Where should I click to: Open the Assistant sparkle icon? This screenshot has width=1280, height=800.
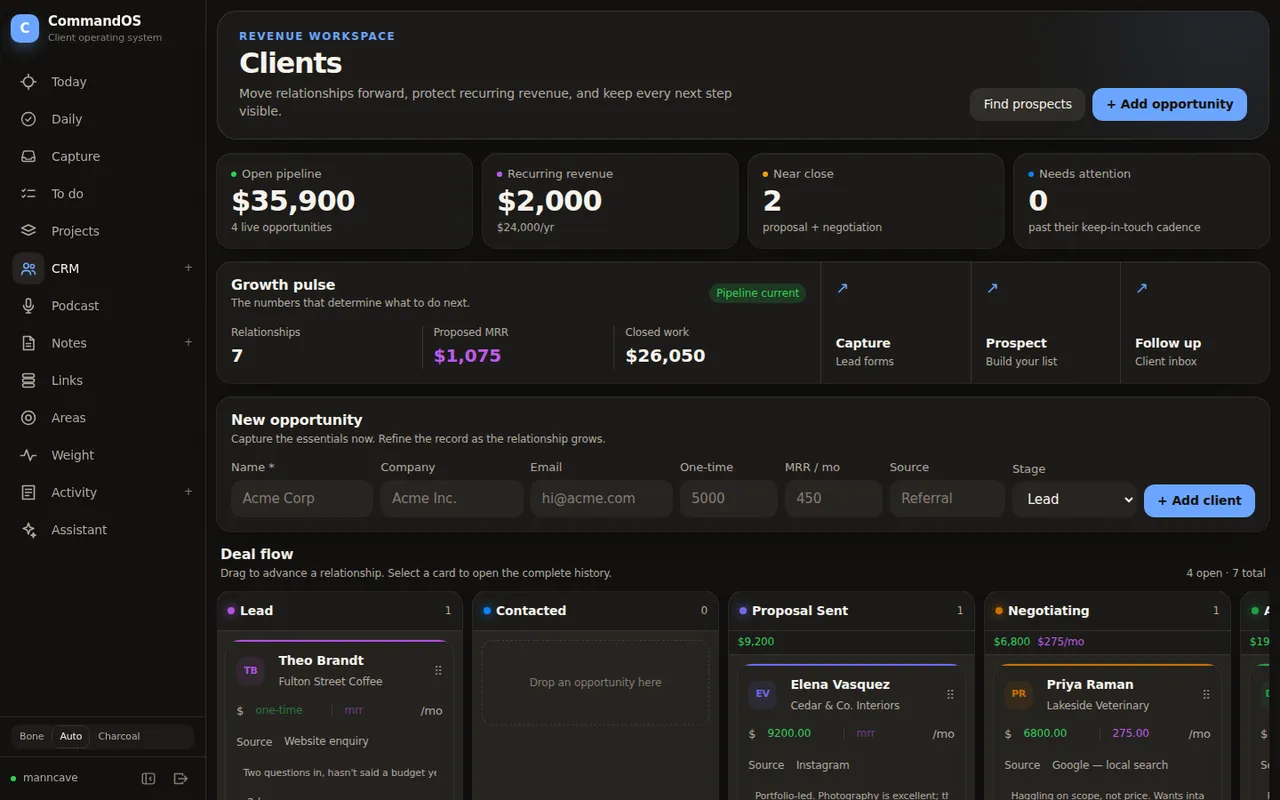point(29,530)
